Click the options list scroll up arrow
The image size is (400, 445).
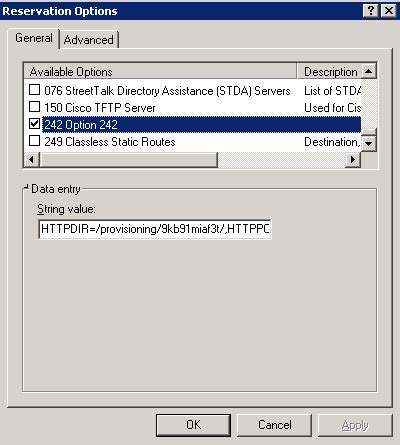369,71
